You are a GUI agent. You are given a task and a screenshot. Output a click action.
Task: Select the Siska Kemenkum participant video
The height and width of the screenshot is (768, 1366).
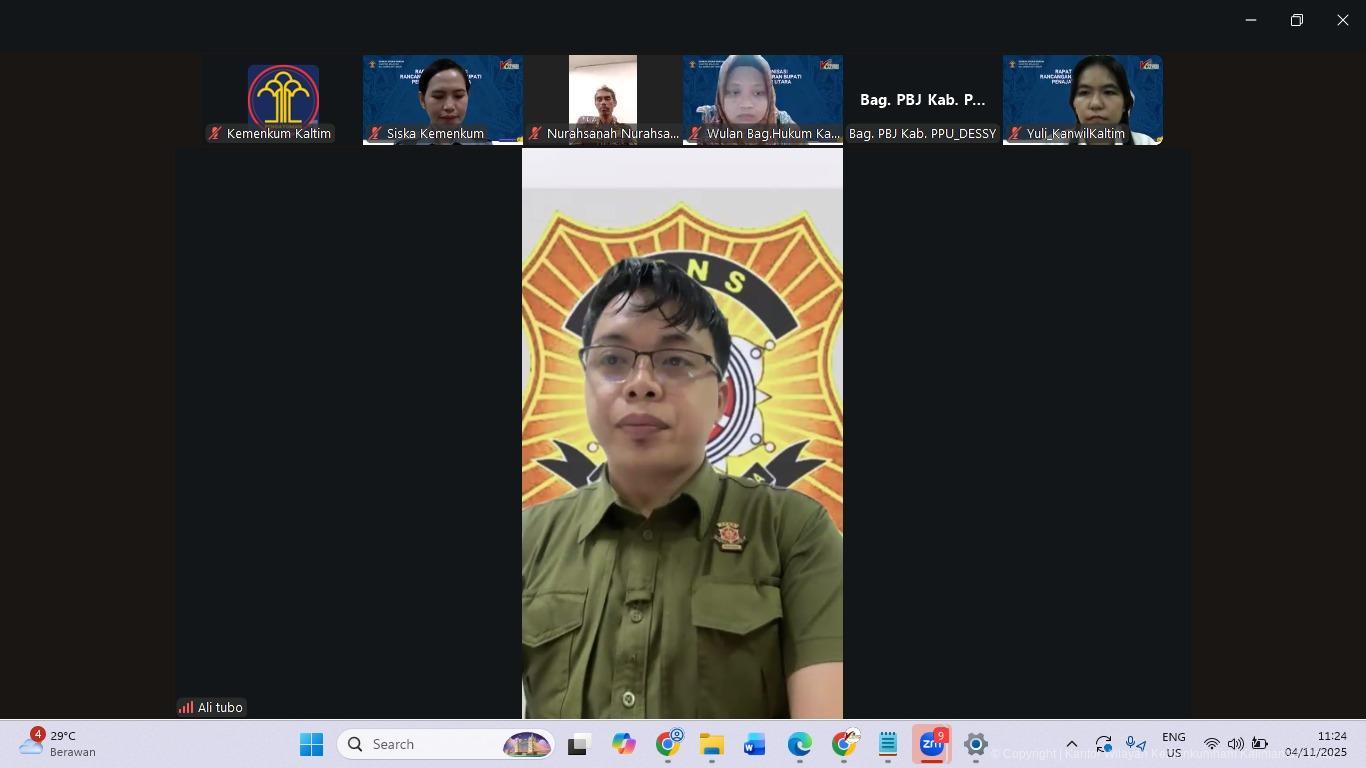click(442, 99)
